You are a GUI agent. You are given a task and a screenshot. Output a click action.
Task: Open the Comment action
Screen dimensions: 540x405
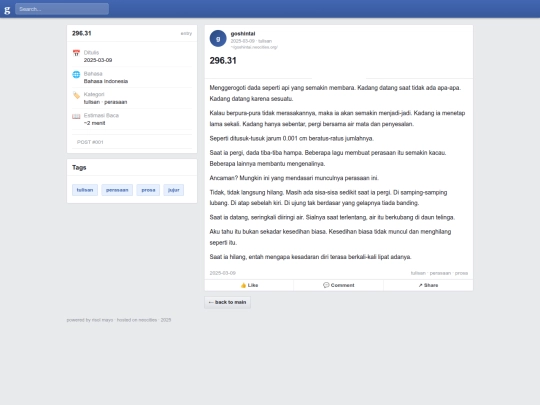[339, 285]
